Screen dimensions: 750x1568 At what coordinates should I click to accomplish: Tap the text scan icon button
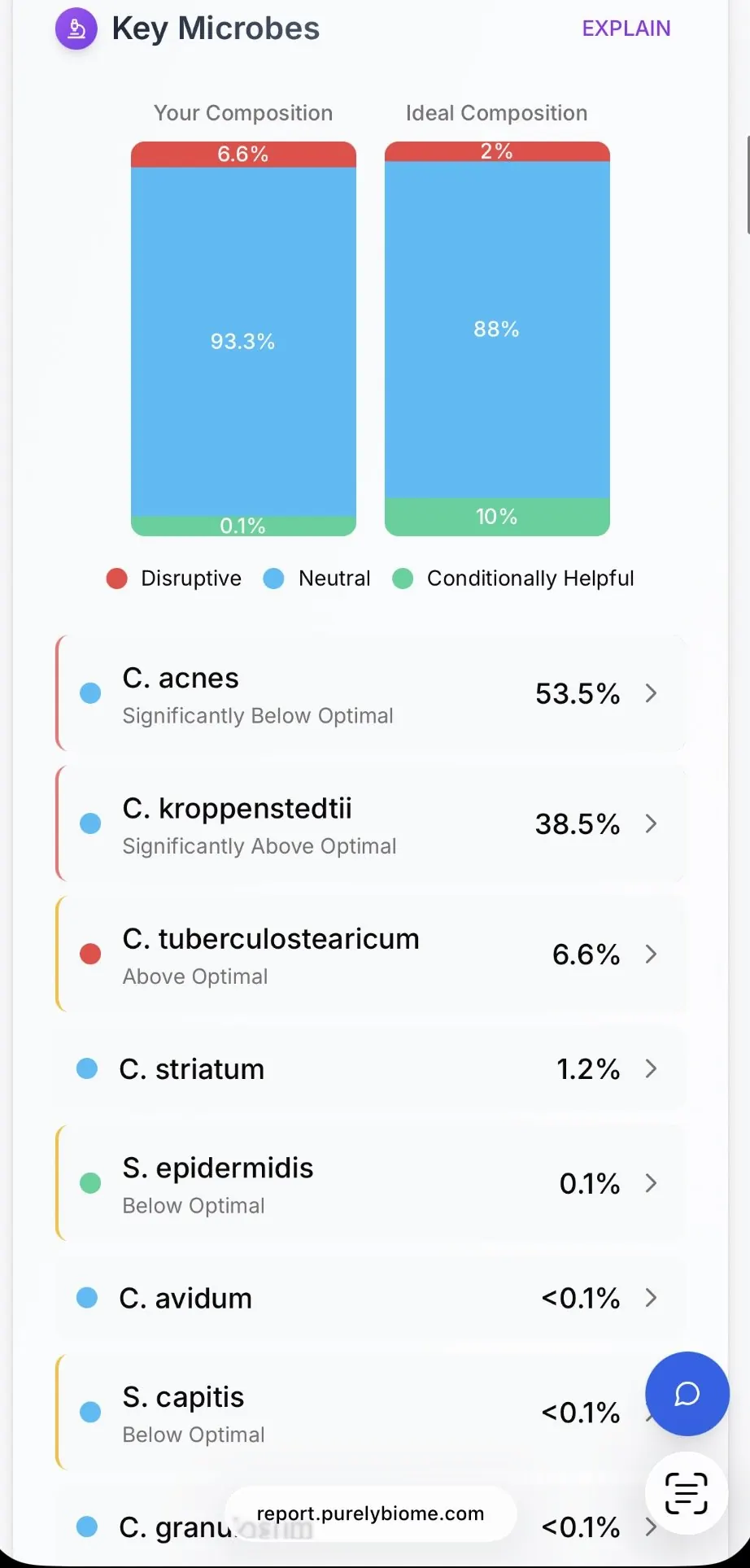(687, 1493)
